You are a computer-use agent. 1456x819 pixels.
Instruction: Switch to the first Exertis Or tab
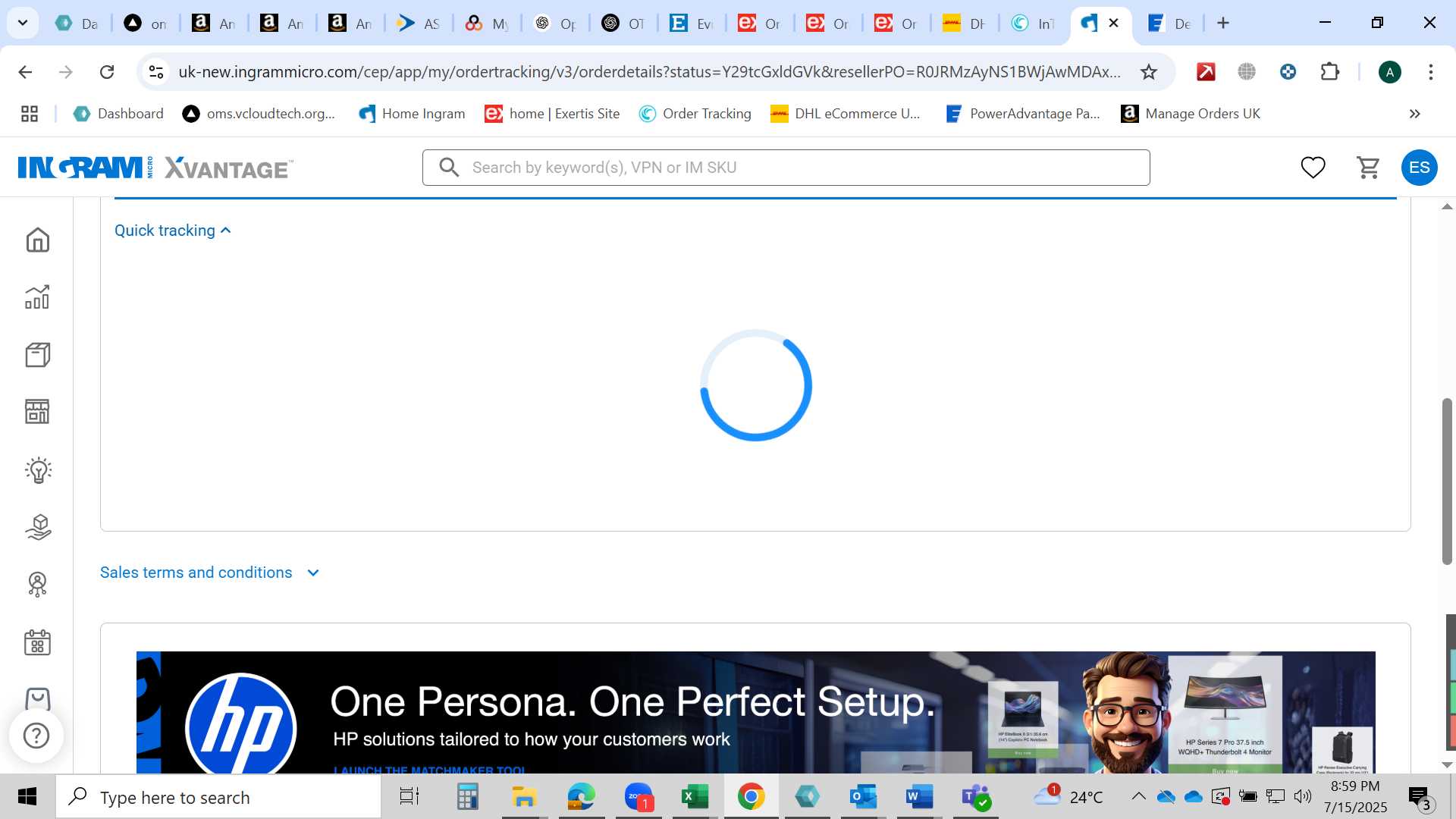click(759, 24)
